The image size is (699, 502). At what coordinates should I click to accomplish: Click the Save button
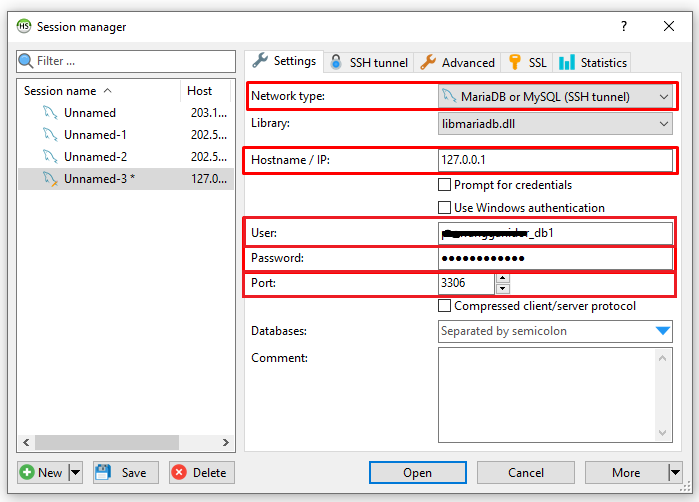pos(126,473)
